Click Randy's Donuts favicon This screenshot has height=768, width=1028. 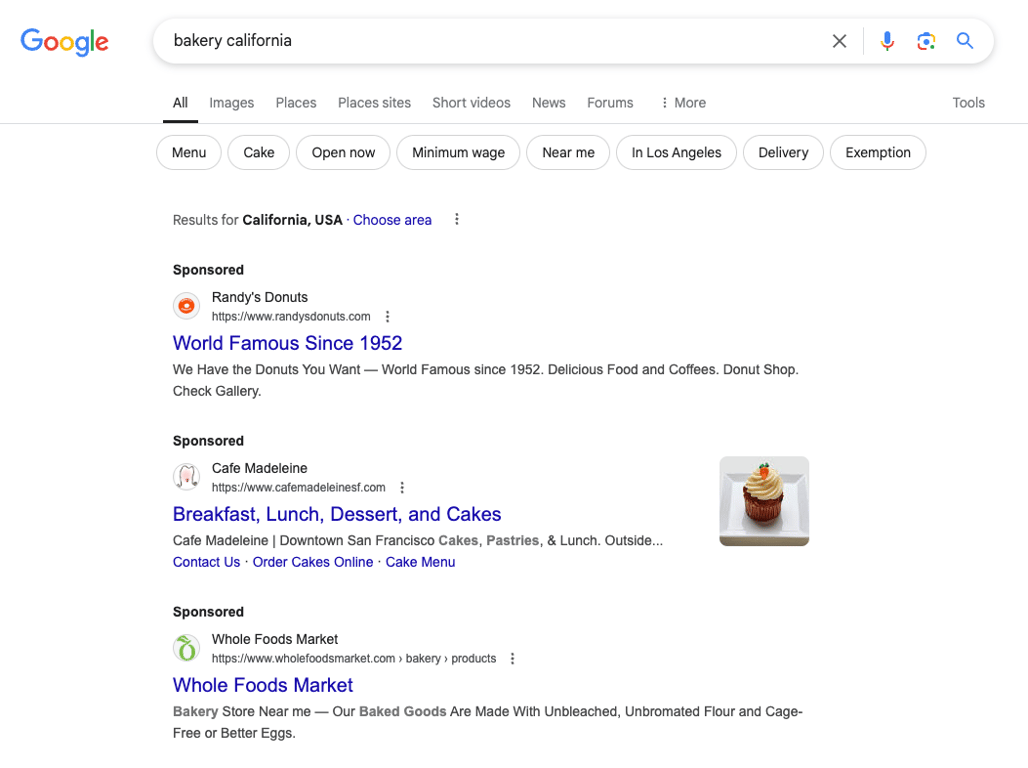pos(186,306)
